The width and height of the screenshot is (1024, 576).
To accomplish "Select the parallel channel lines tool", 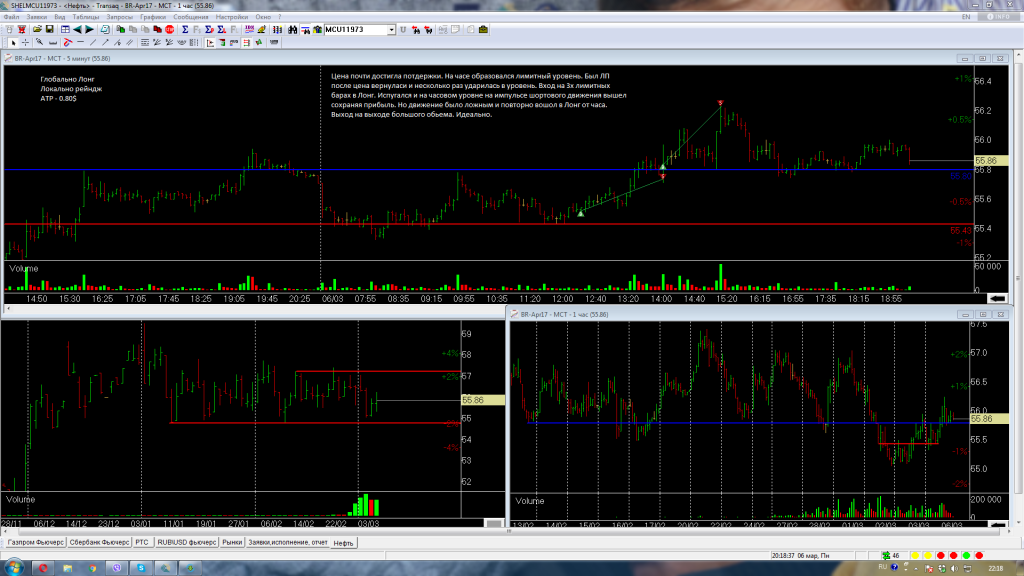I will pyautogui.click(x=130, y=42).
